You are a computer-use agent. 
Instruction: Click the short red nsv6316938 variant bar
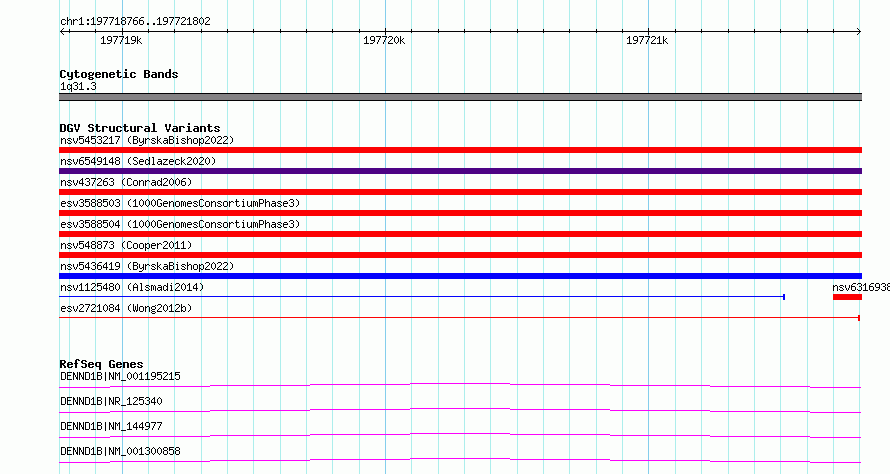pyautogui.click(x=847, y=297)
